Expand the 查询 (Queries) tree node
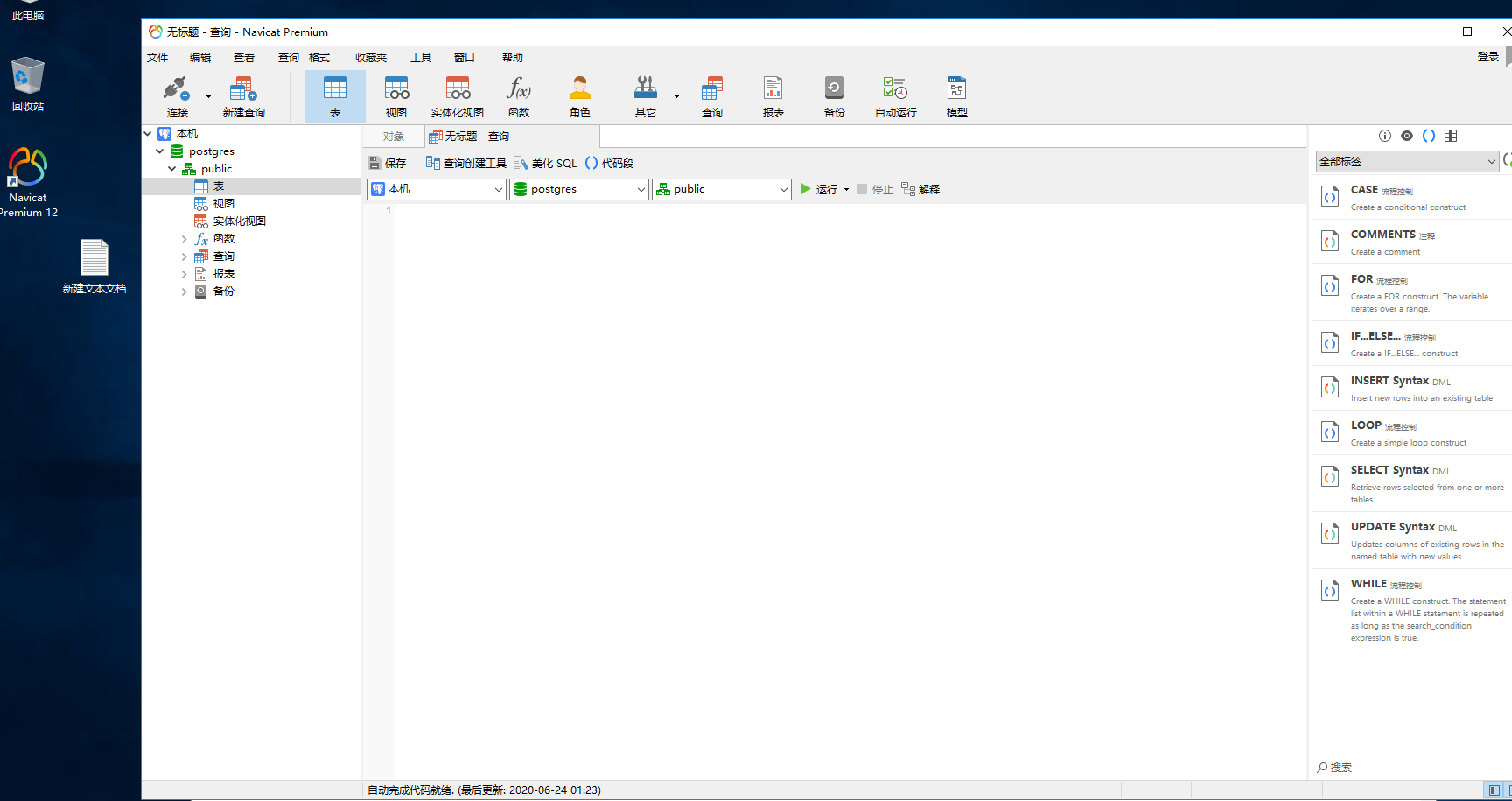The width and height of the screenshot is (1512, 801). tap(185, 256)
